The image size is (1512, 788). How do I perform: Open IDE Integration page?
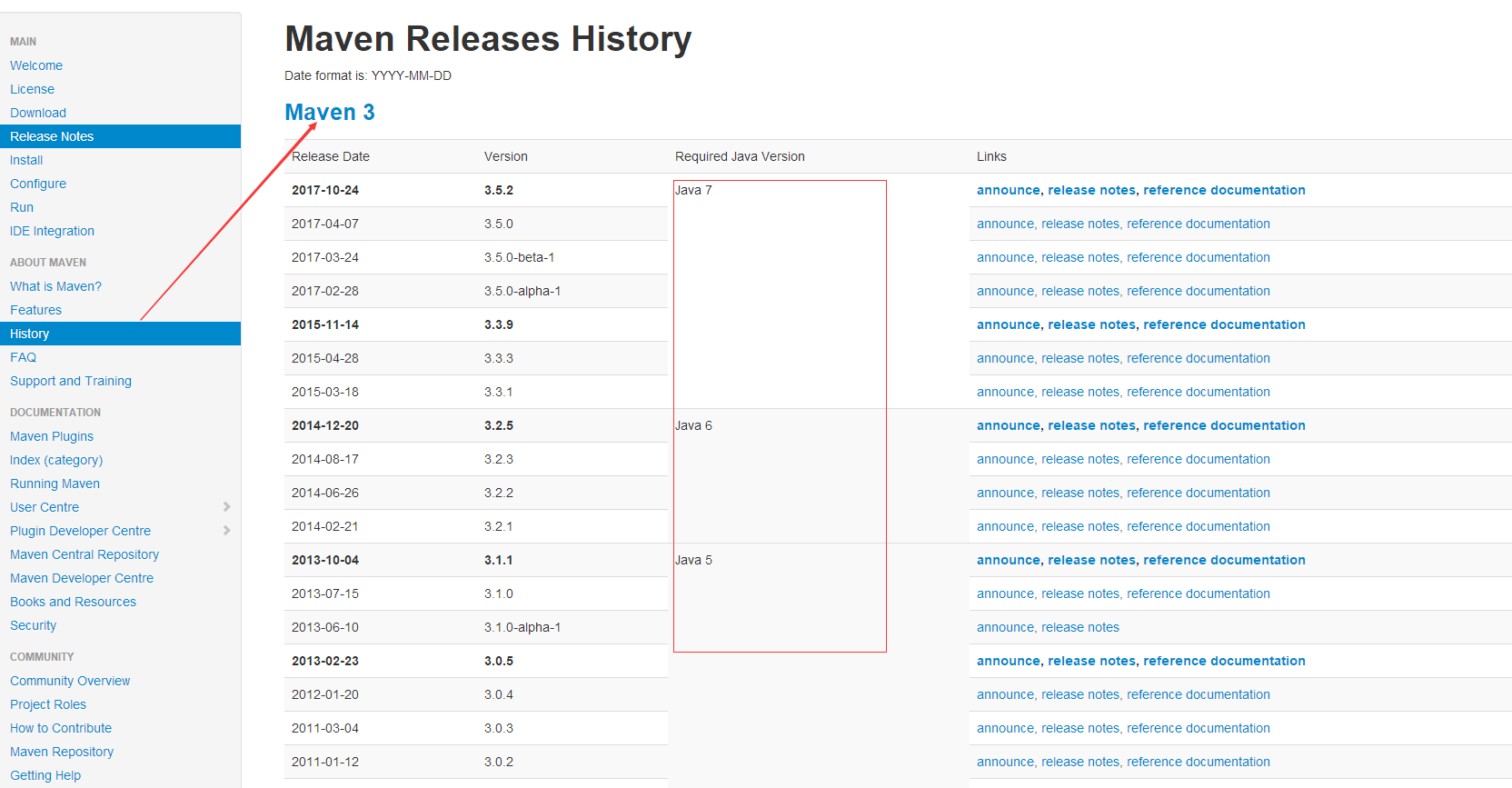point(52,231)
